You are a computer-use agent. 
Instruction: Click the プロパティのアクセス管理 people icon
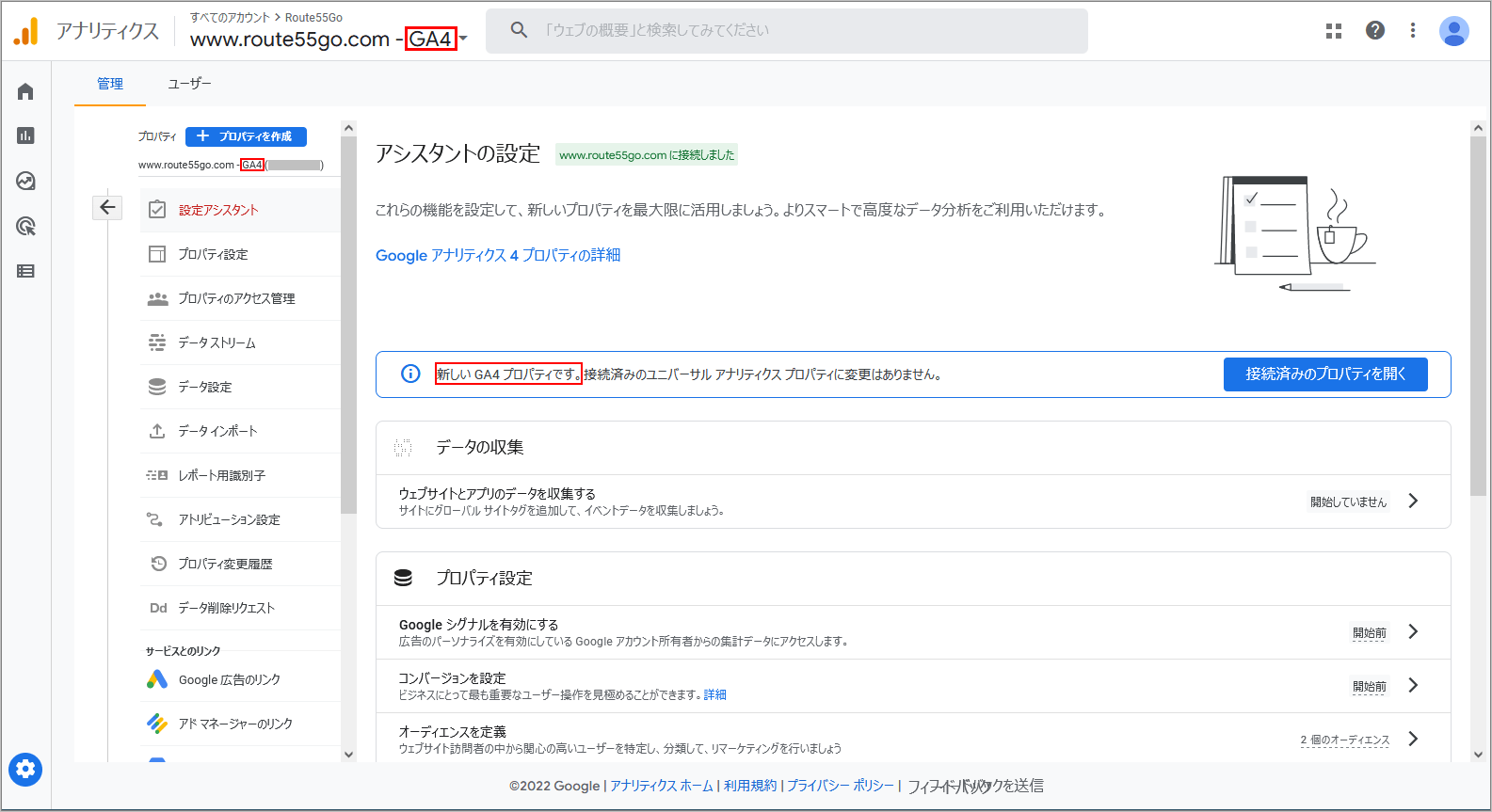[157, 298]
